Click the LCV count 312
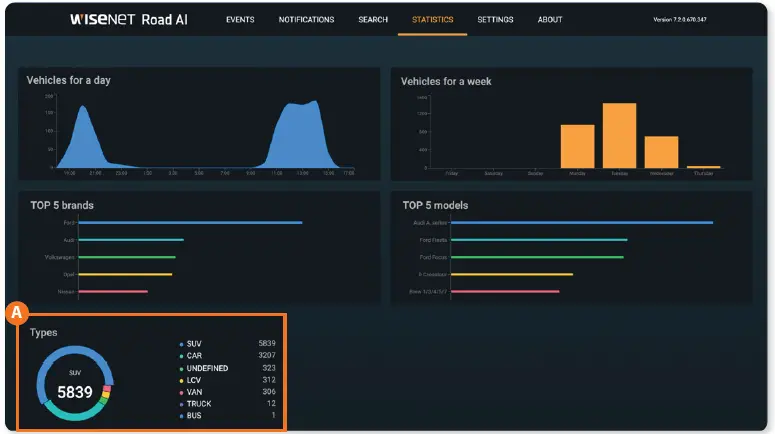This screenshot has height=434, width=775. point(269,380)
